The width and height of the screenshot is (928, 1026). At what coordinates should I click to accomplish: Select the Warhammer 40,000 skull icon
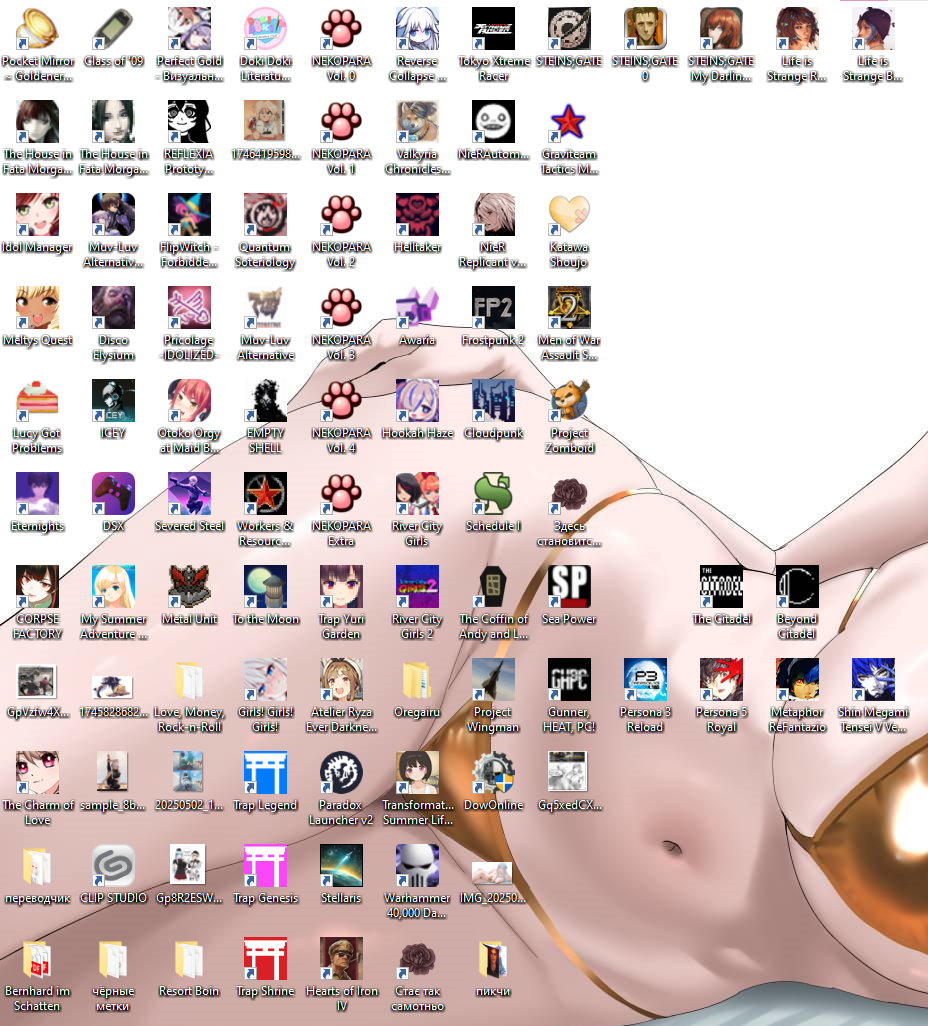[x=417, y=866]
